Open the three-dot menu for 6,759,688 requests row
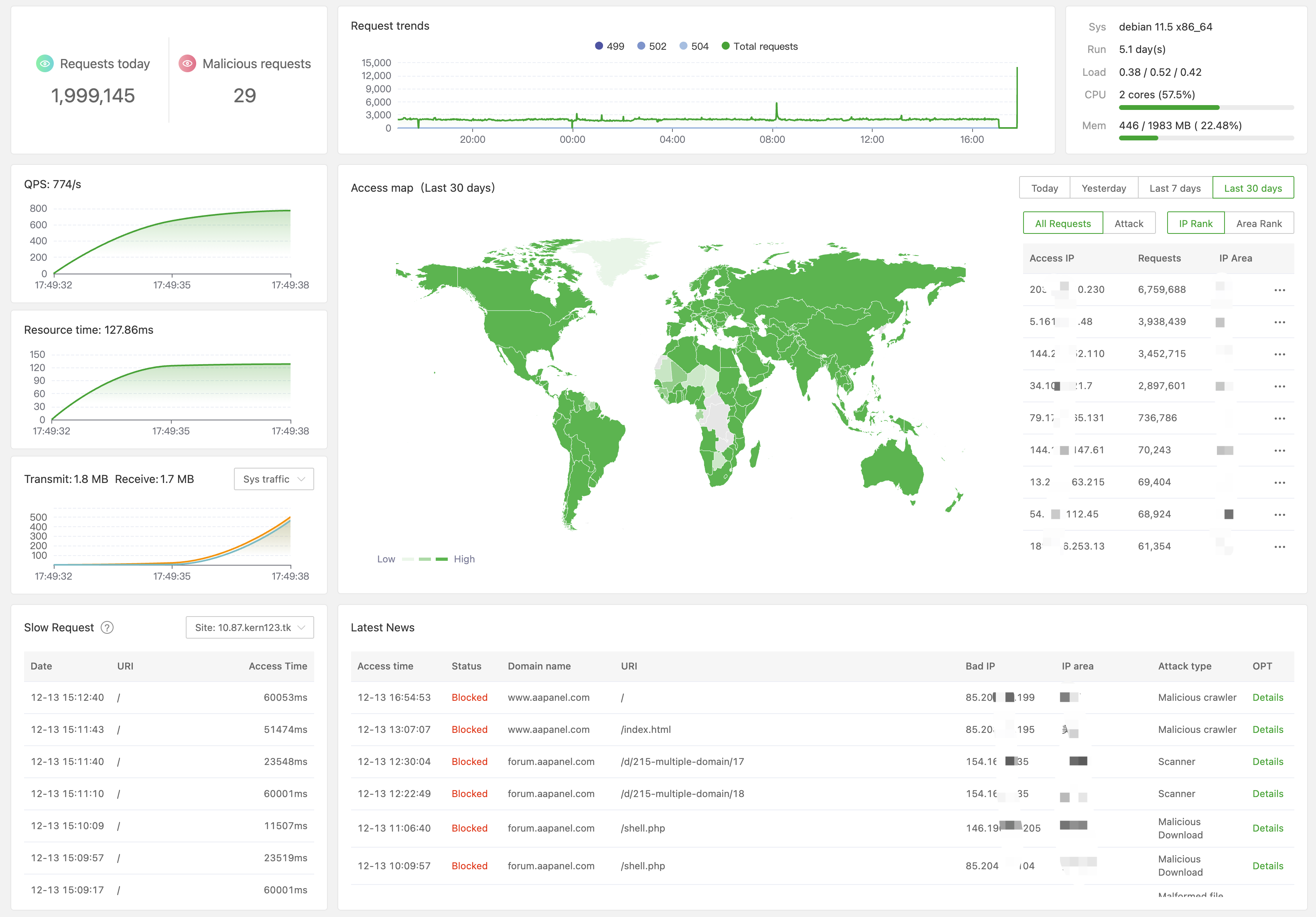This screenshot has width=1316, height=917. coord(1279,290)
